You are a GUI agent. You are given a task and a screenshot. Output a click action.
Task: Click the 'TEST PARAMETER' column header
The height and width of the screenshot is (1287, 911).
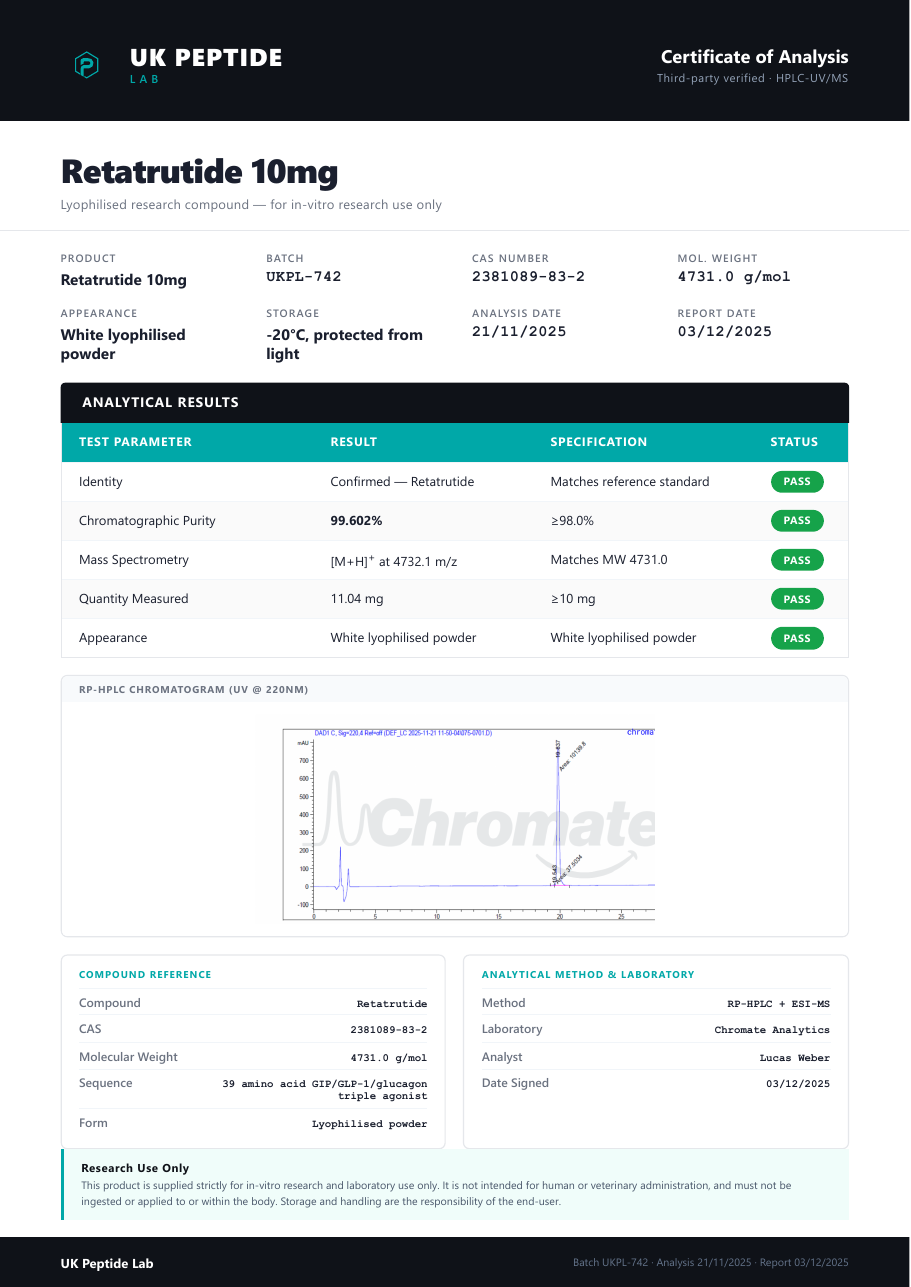click(x=135, y=442)
